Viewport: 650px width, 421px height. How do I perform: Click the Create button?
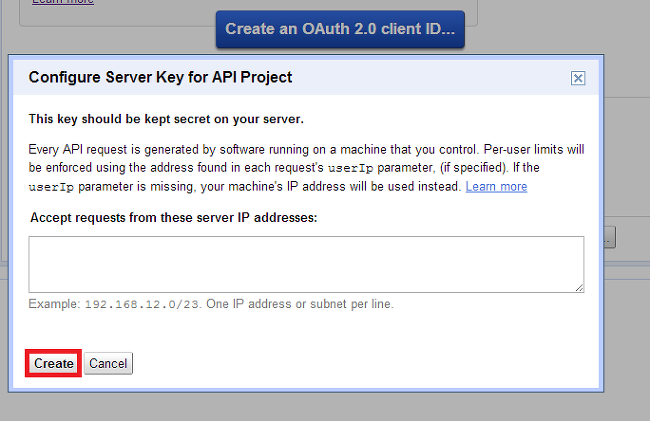click(53, 363)
